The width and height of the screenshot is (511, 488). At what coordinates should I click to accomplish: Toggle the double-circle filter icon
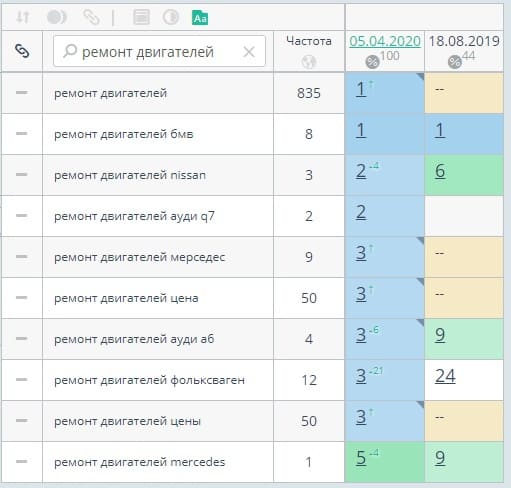click(x=57, y=17)
